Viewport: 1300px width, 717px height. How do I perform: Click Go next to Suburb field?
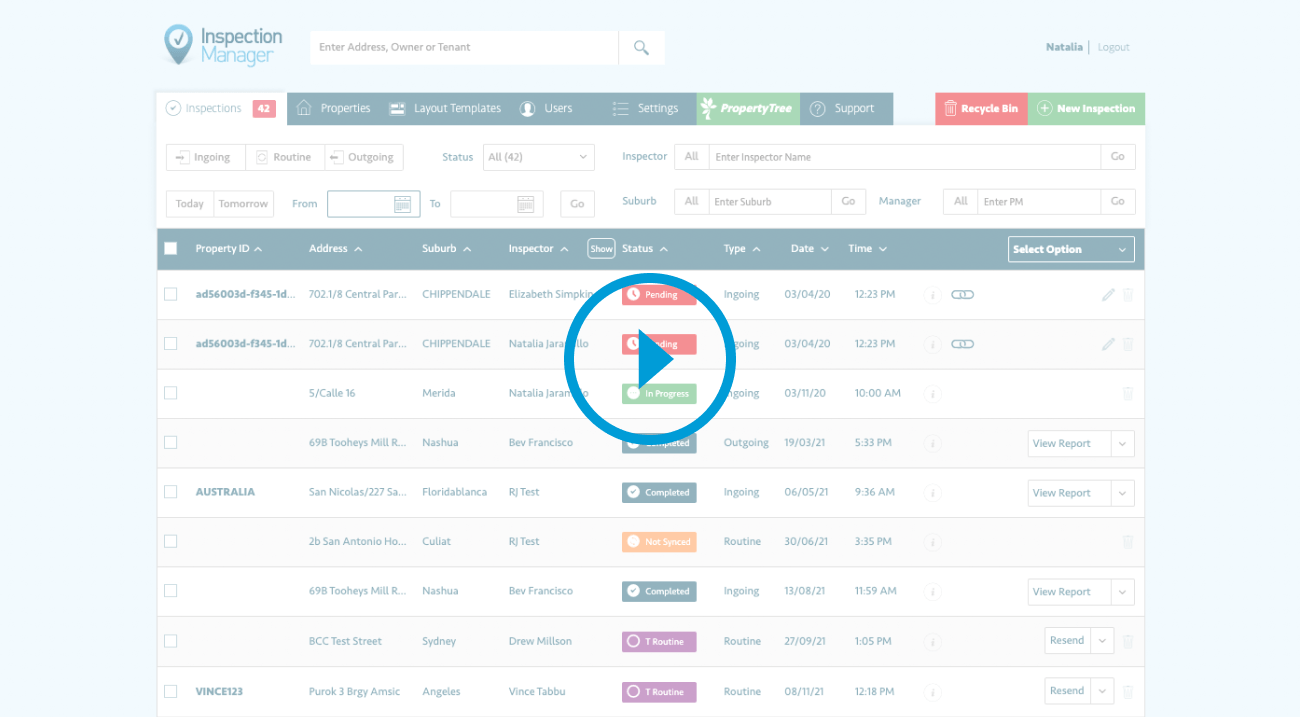coord(848,201)
